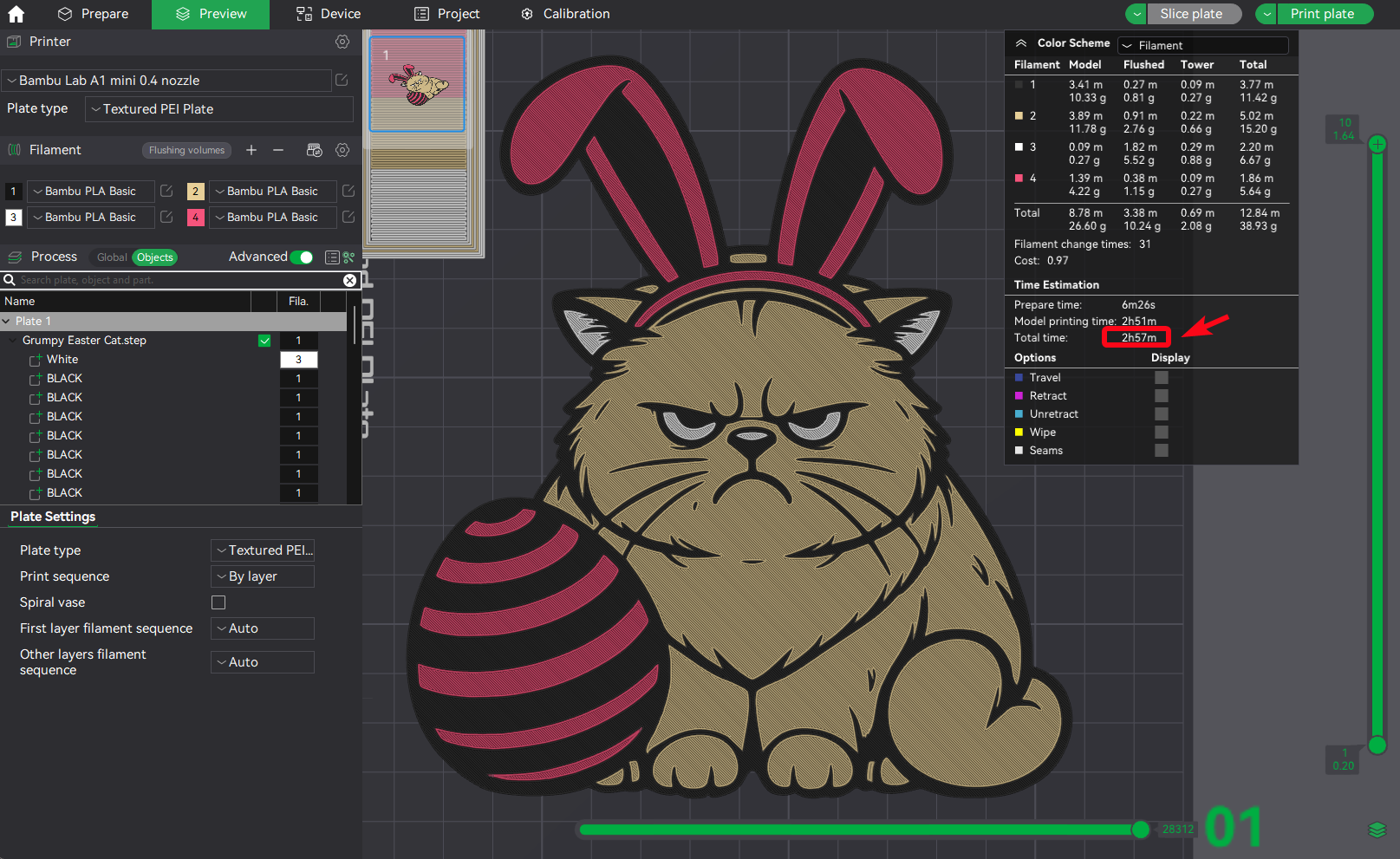Open the Color Scheme Filament dropdown
Viewport: 1400px width, 859px height.
(x=1203, y=45)
